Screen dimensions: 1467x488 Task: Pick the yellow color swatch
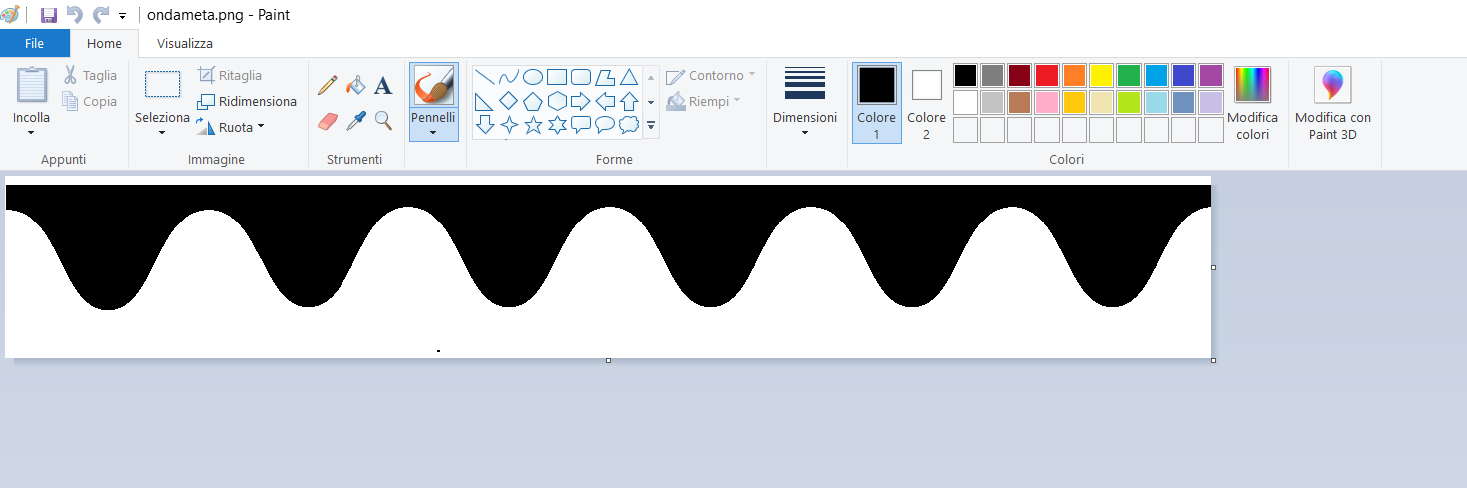coord(1101,75)
